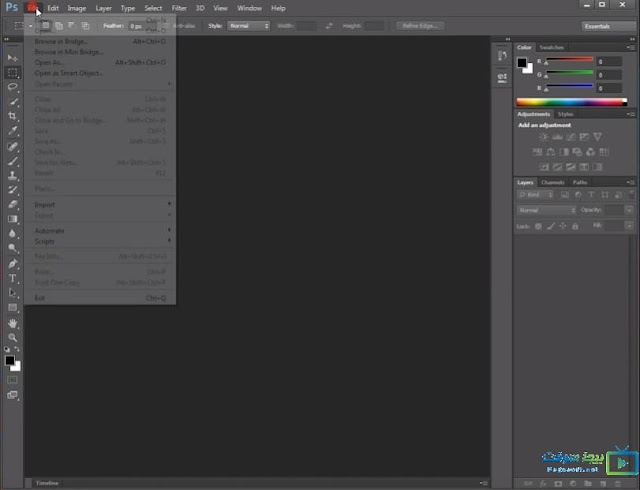The width and height of the screenshot is (640, 490).
Task: Toggle lock all
Action: point(575,226)
